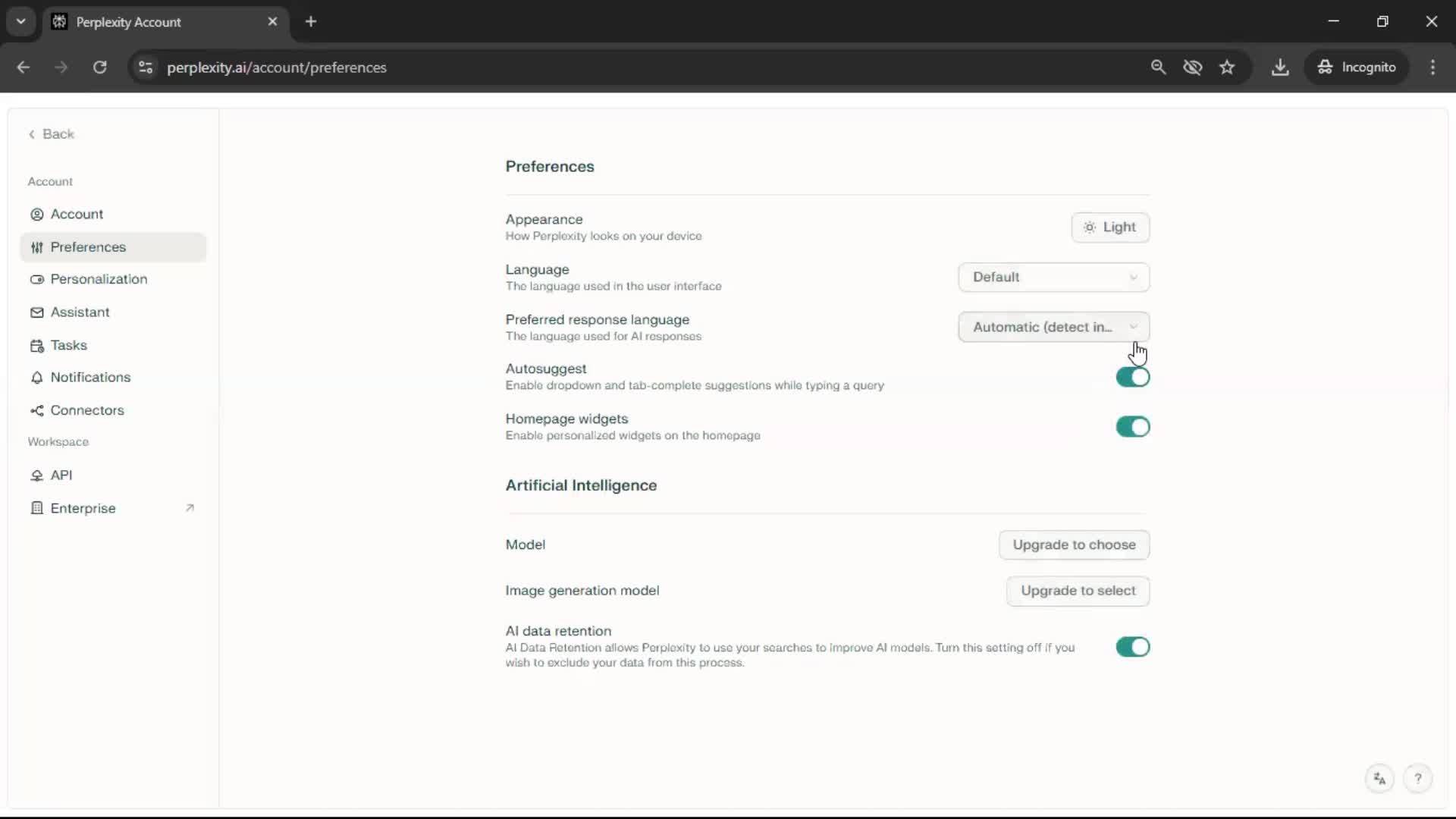This screenshot has height=819, width=1456.
Task: Expand the Preferred response language dropdown
Action: pyautogui.click(x=1053, y=327)
